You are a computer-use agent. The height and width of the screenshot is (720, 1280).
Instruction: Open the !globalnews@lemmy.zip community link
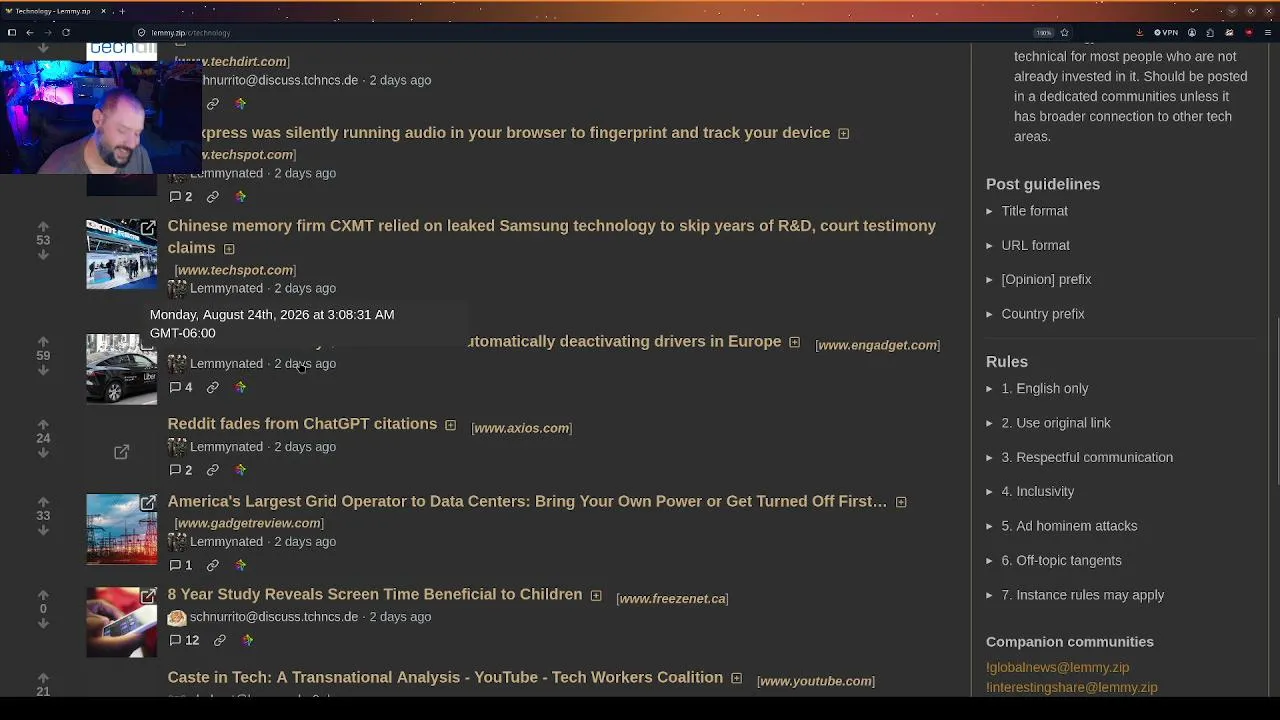[1057, 667]
